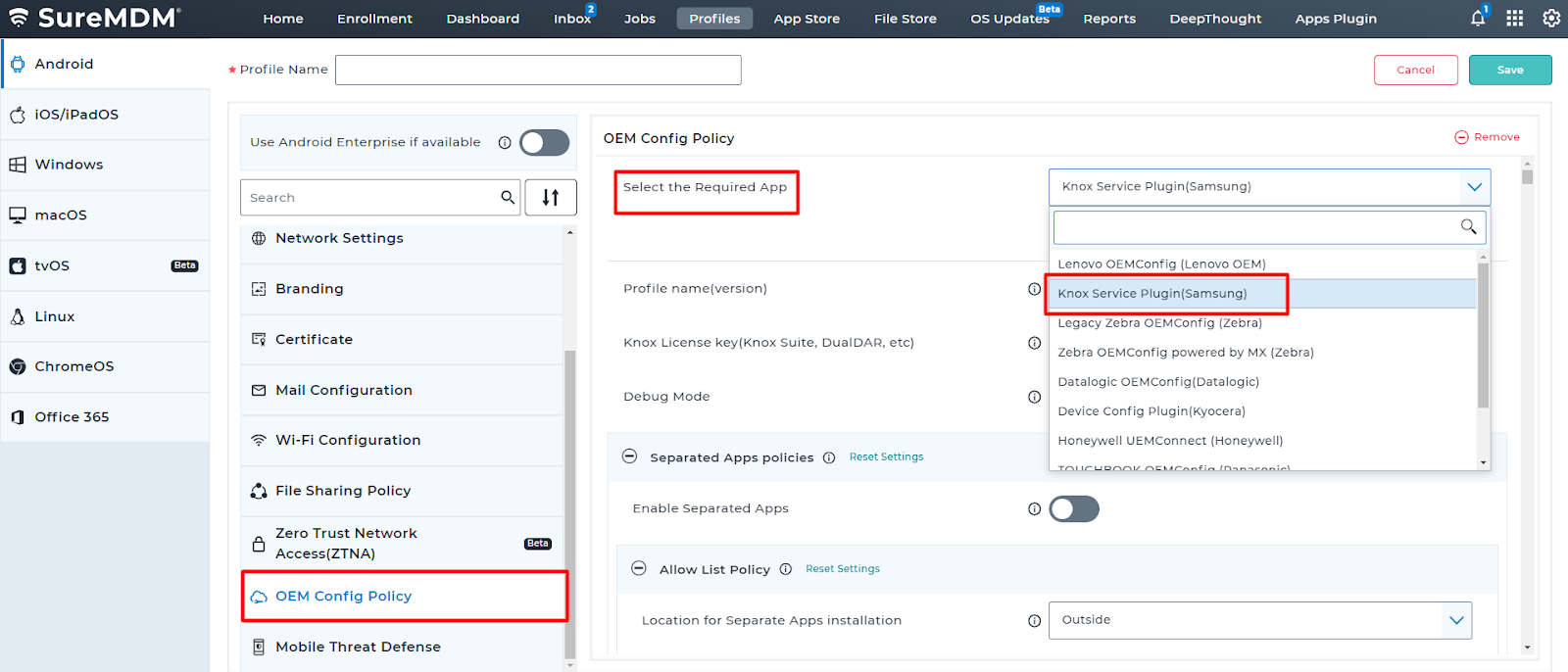
Task: Select Legacy Zebra OEMConfig (Zebra) option
Action: (1262, 323)
